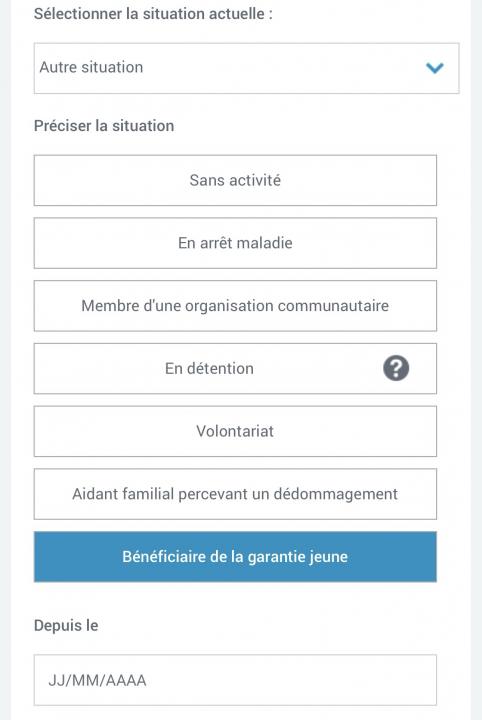Focus the JJ/MM/AAAA date field

click(235, 680)
